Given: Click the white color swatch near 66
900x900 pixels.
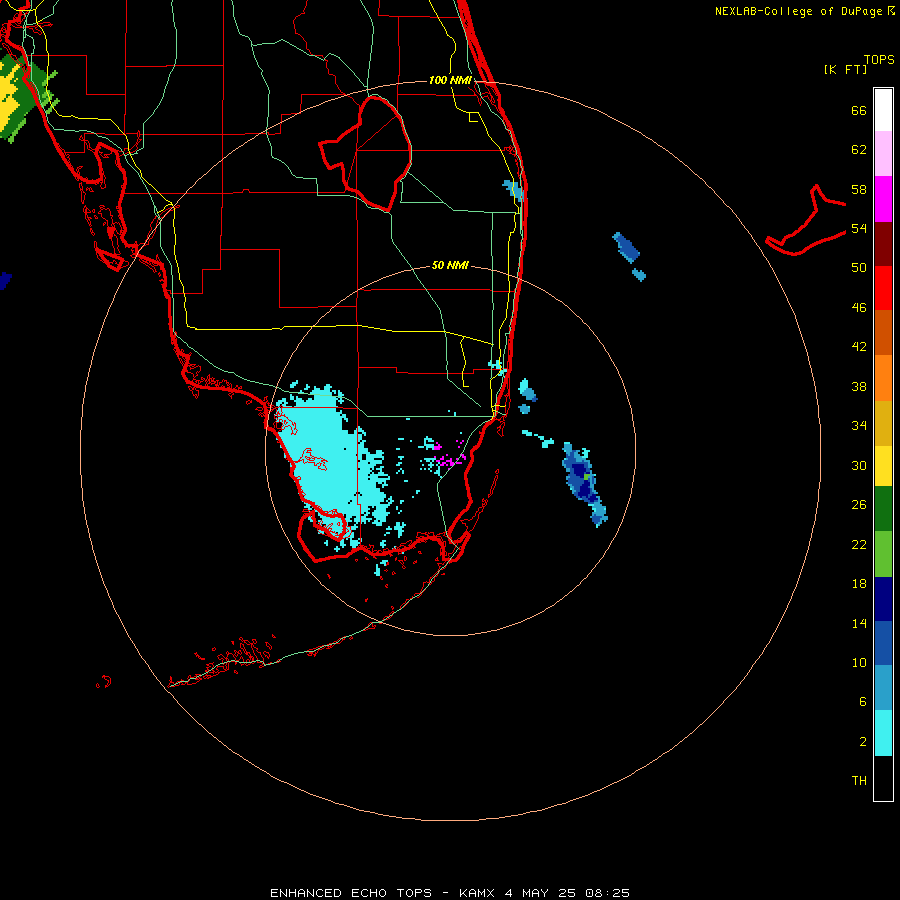Looking at the screenshot, I should pyautogui.click(x=883, y=110).
